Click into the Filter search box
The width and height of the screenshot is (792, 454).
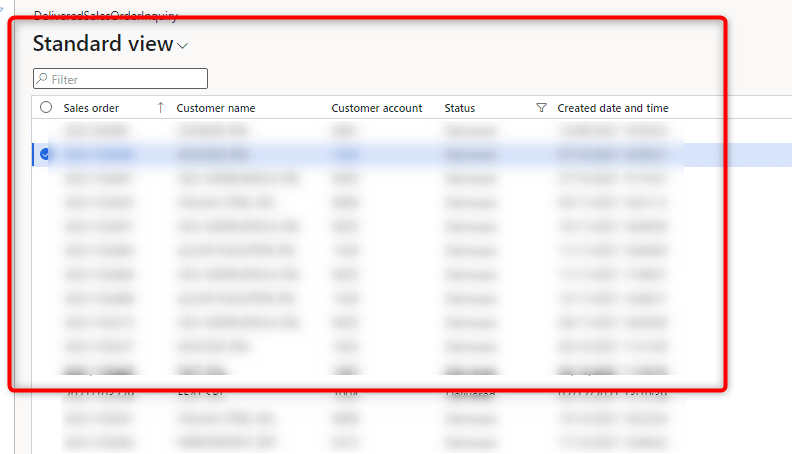point(127,79)
